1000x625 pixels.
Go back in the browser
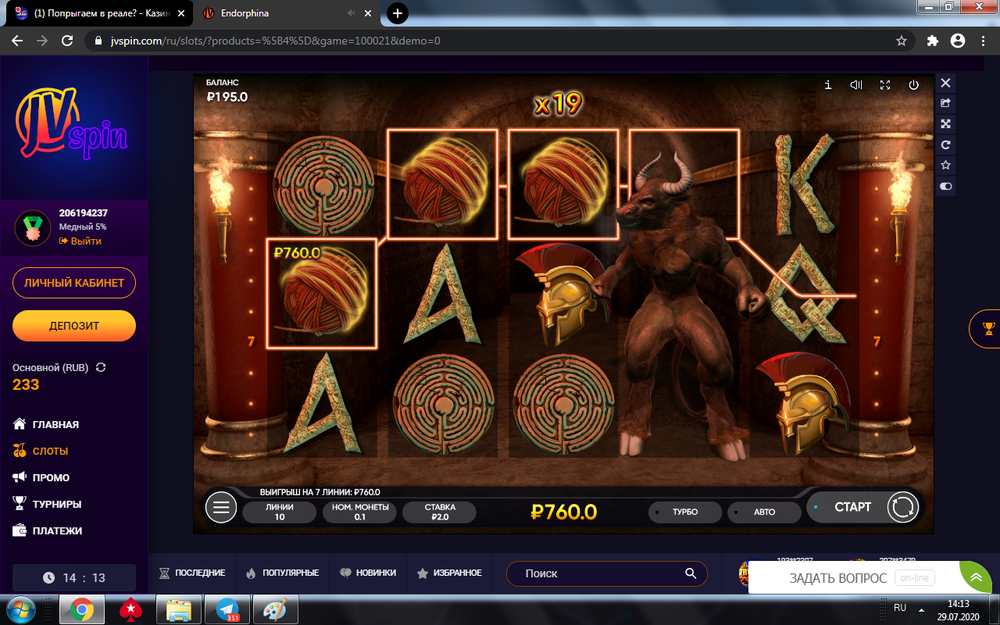[x=17, y=41]
